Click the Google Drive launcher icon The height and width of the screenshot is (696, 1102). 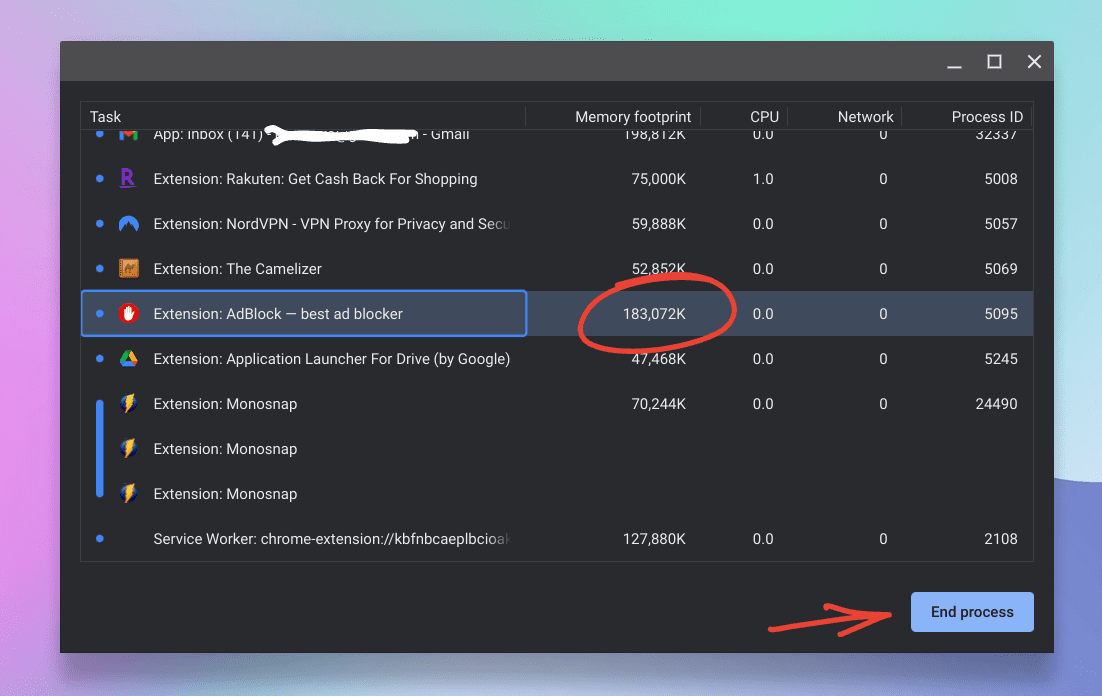coord(129,359)
